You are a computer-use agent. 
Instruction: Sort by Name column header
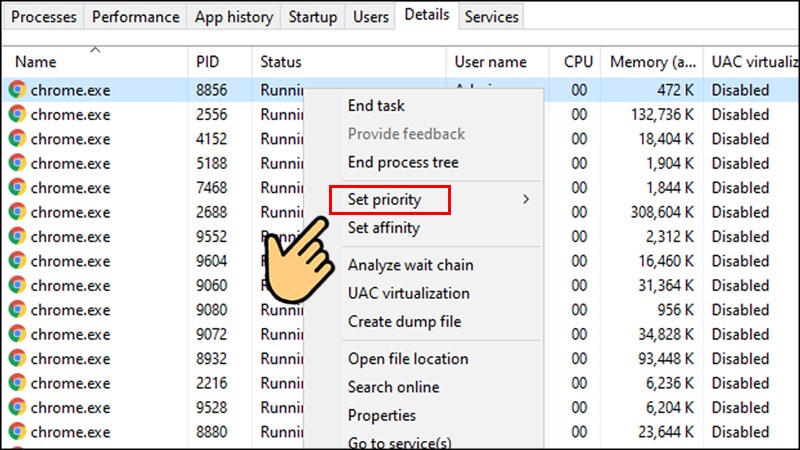coord(36,62)
